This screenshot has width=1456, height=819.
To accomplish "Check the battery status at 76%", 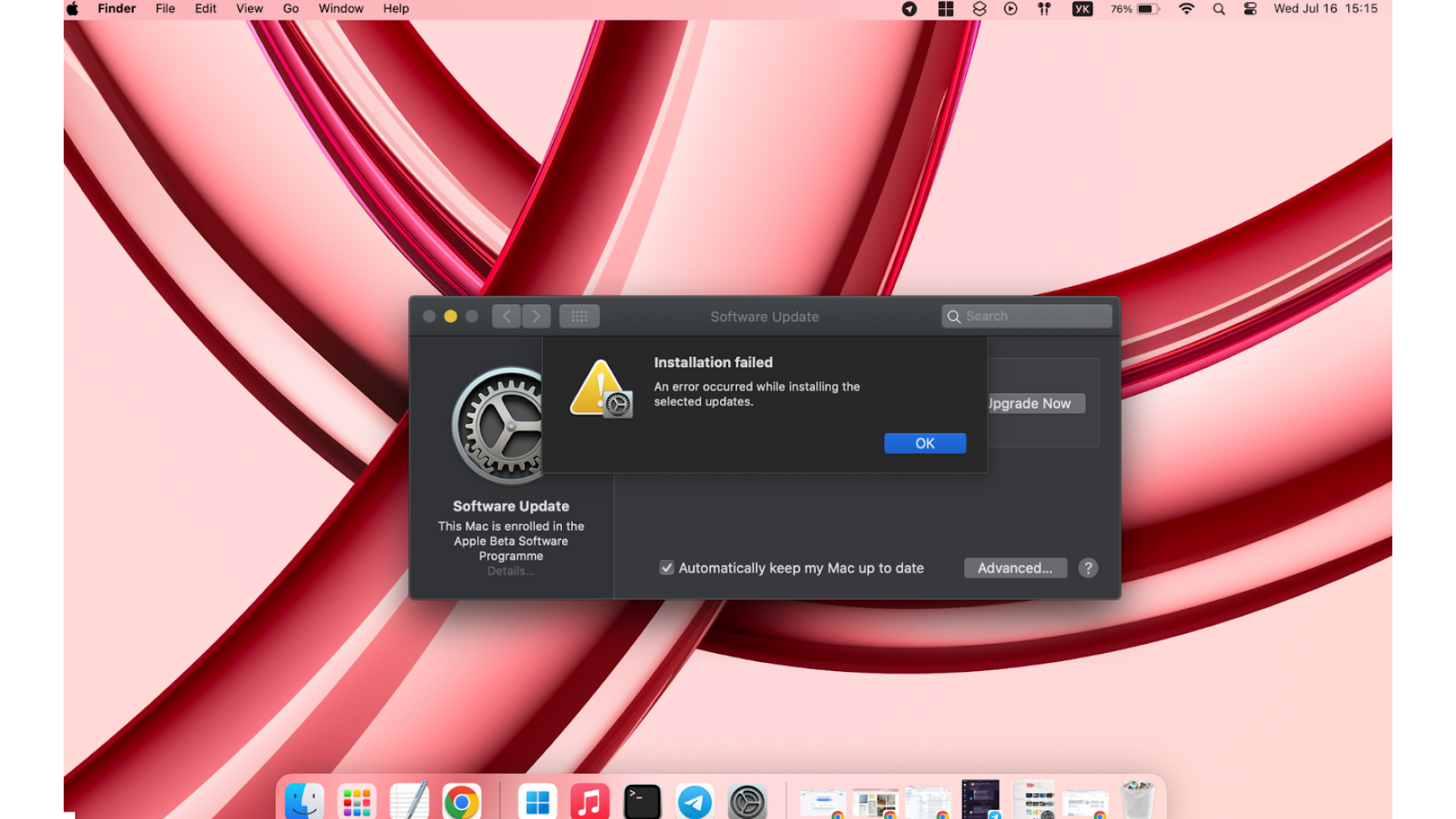I will click(x=1134, y=9).
